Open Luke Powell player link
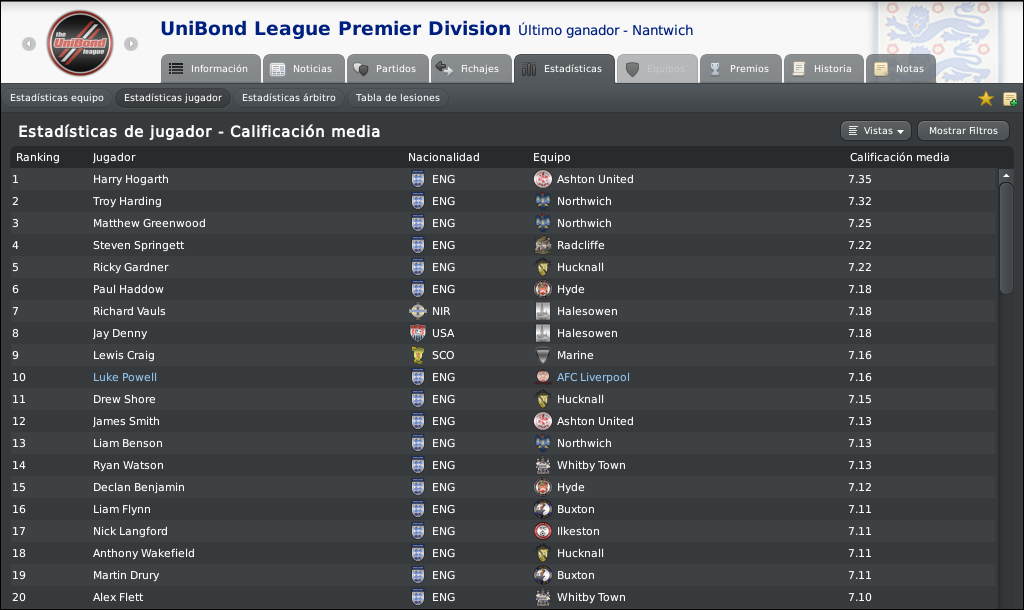The height and width of the screenshot is (610, 1024). pos(125,377)
